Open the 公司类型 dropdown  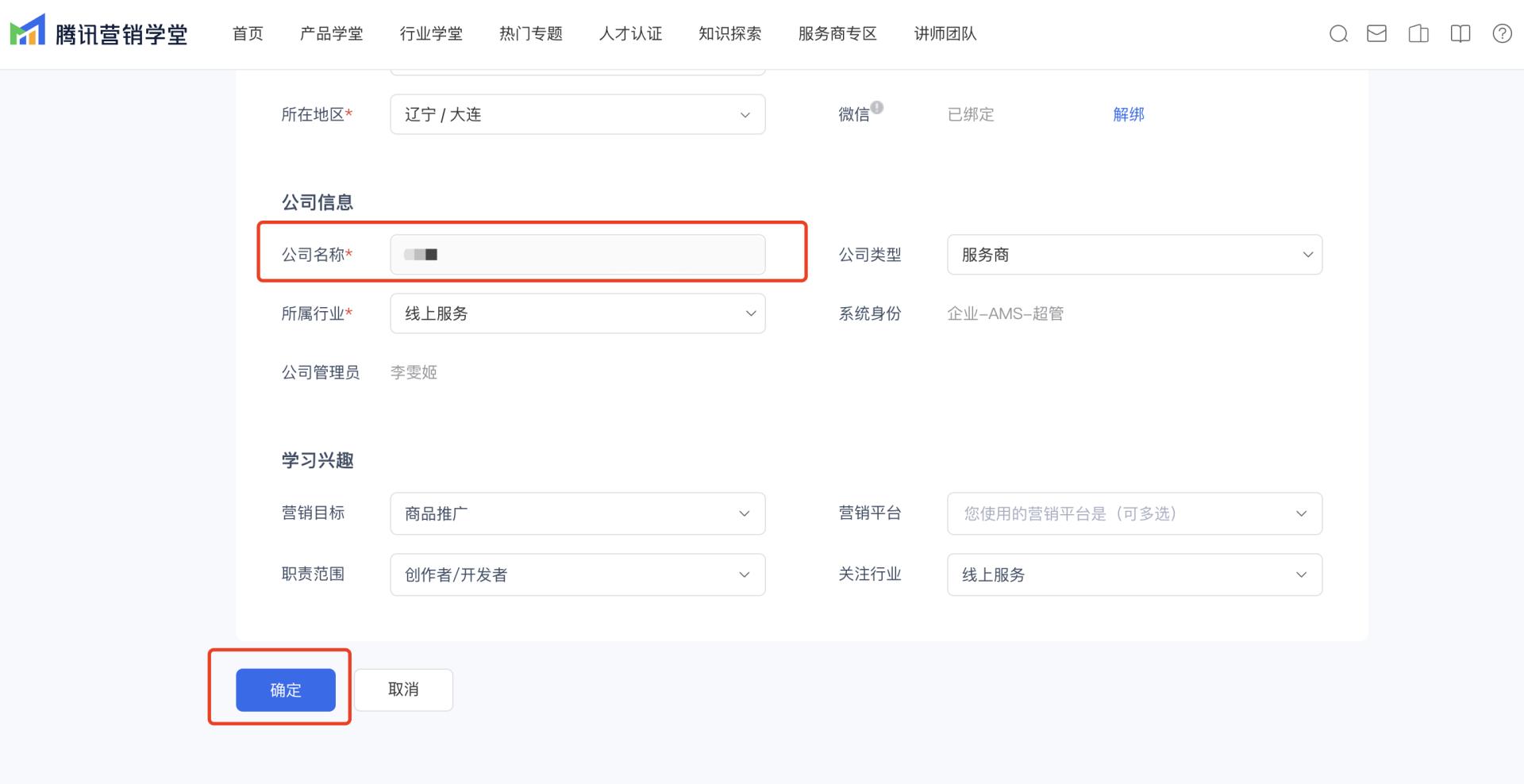[x=1133, y=255]
